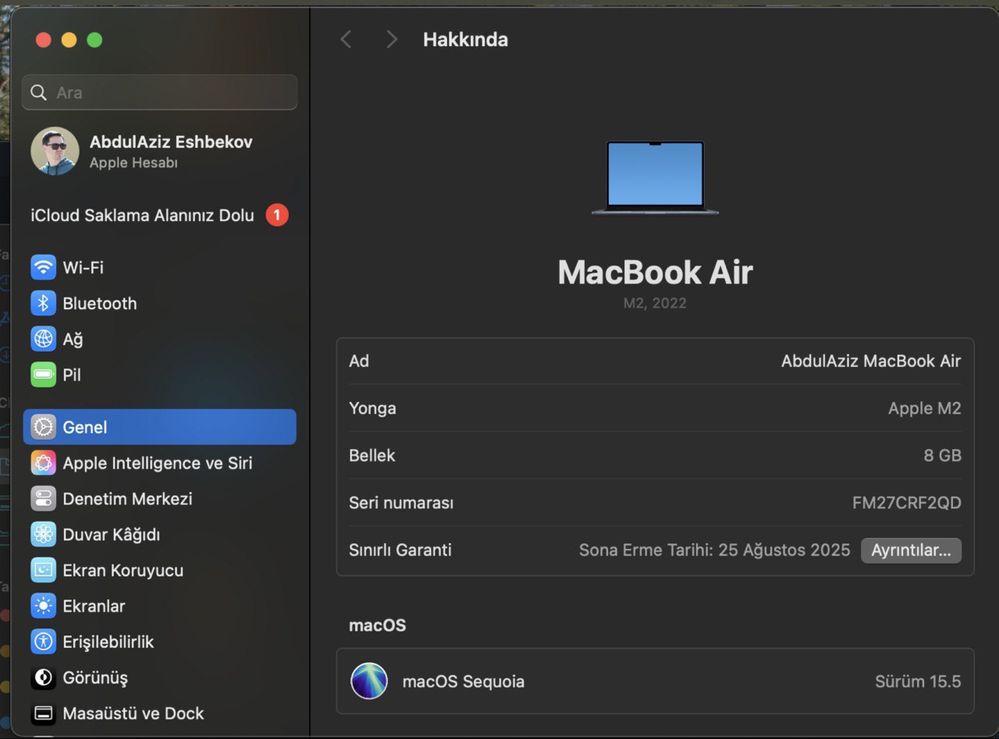Open Duvar Kâğıdı label
The image size is (999, 739).
click(x=111, y=535)
